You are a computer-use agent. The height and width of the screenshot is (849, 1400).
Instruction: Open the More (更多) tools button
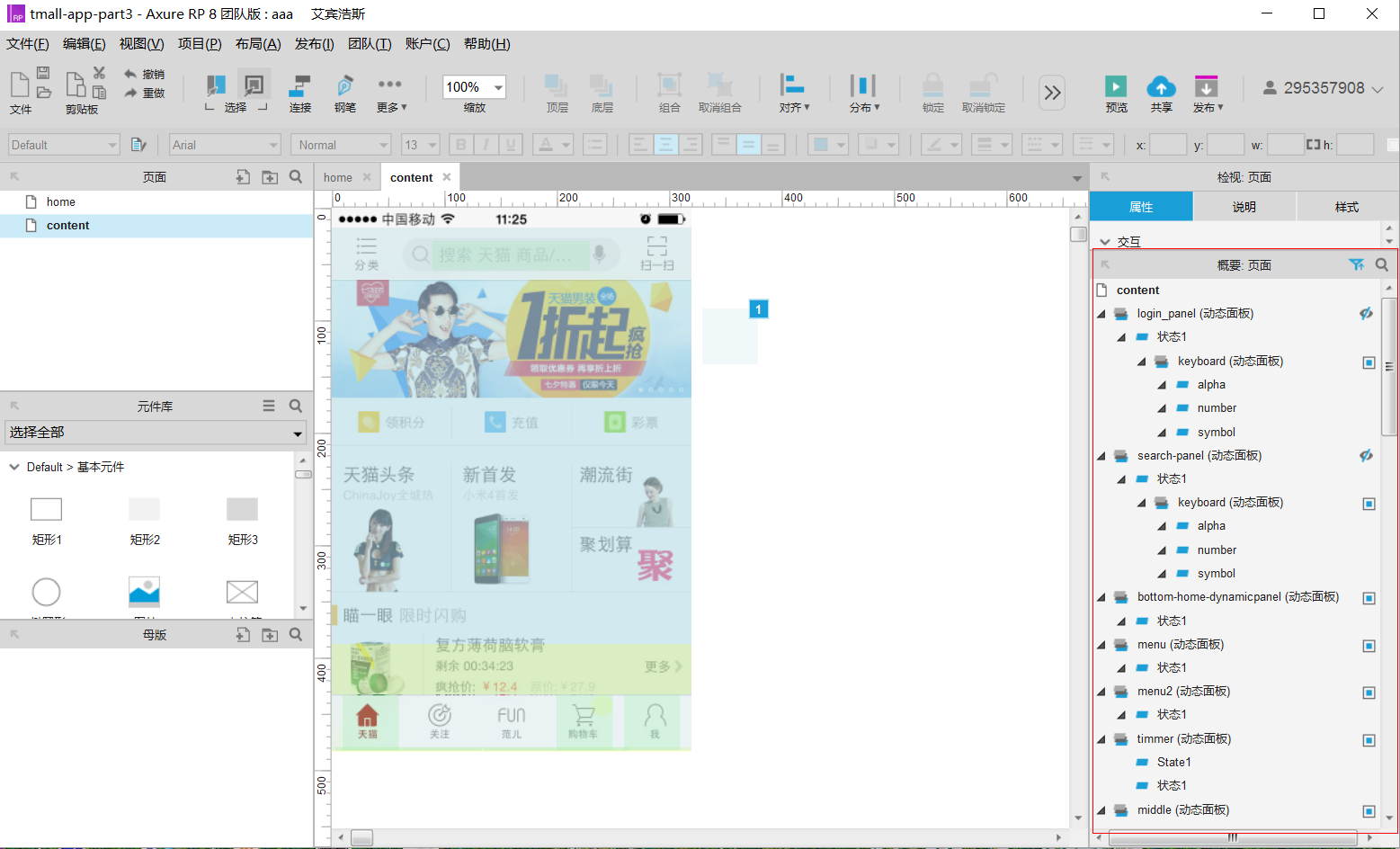pyautogui.click(x=391, y=93)
